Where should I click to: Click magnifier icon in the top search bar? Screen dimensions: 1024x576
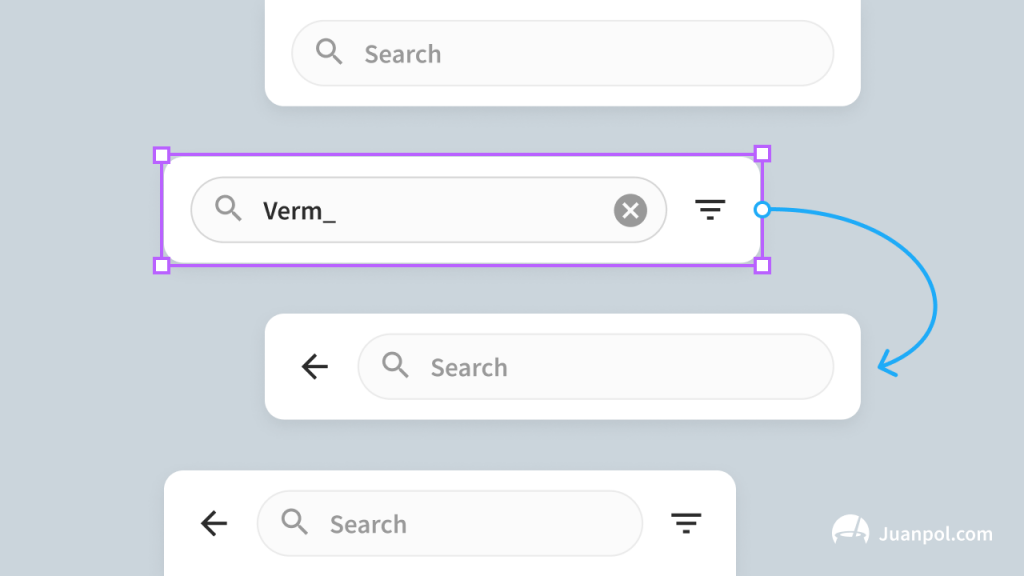(x=329, y=52)
